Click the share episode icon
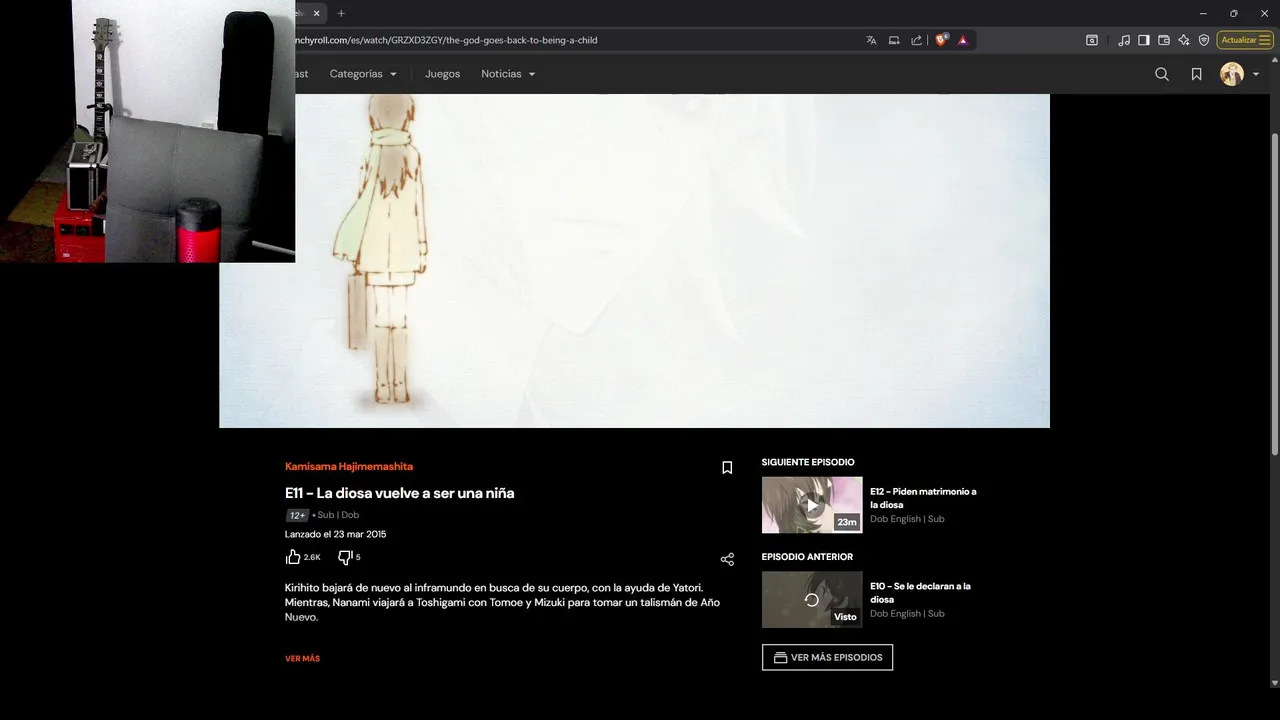 pyautogui.click(x=727, y=559)
